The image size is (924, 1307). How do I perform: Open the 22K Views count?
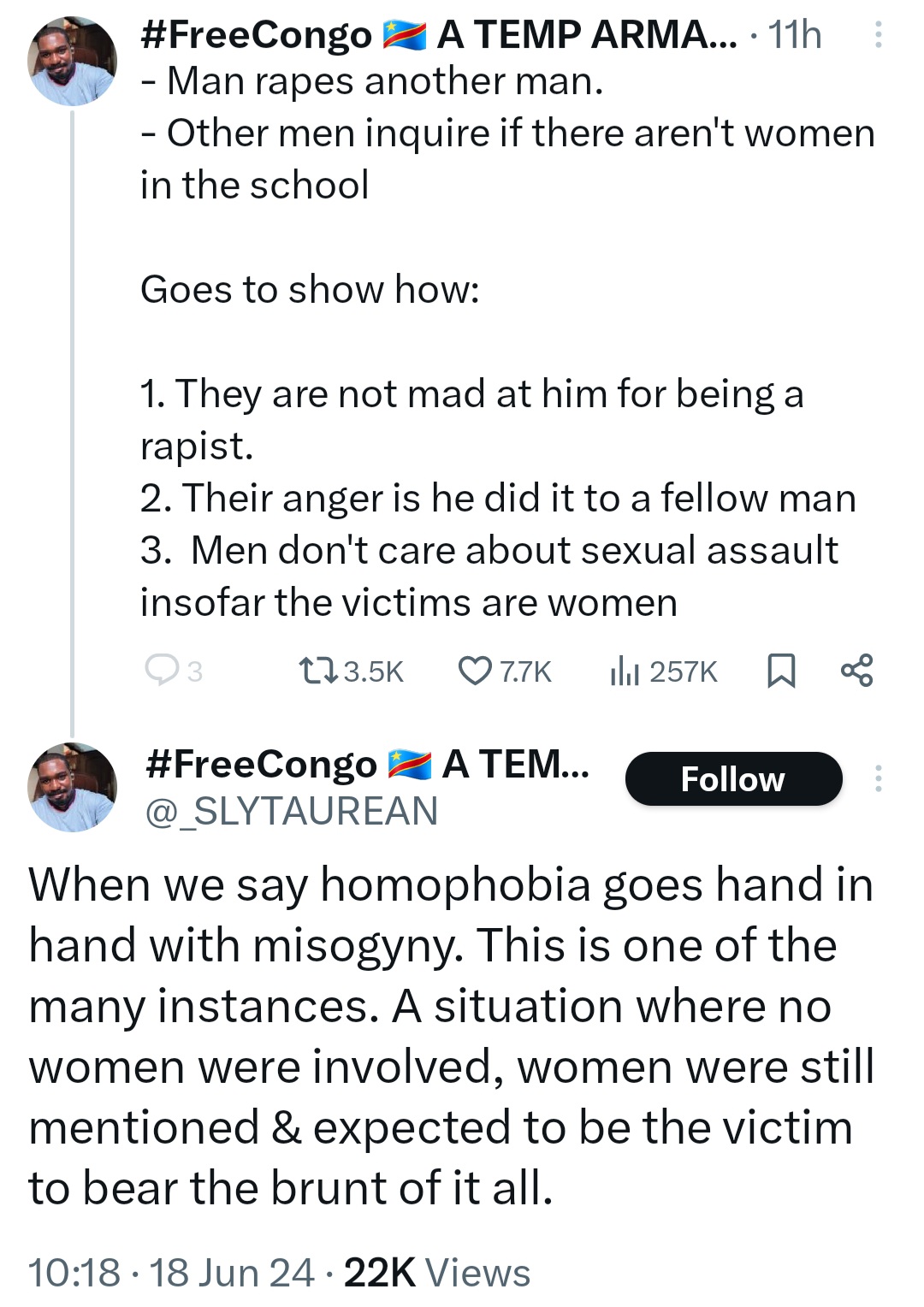click(x=436, y=1273)
